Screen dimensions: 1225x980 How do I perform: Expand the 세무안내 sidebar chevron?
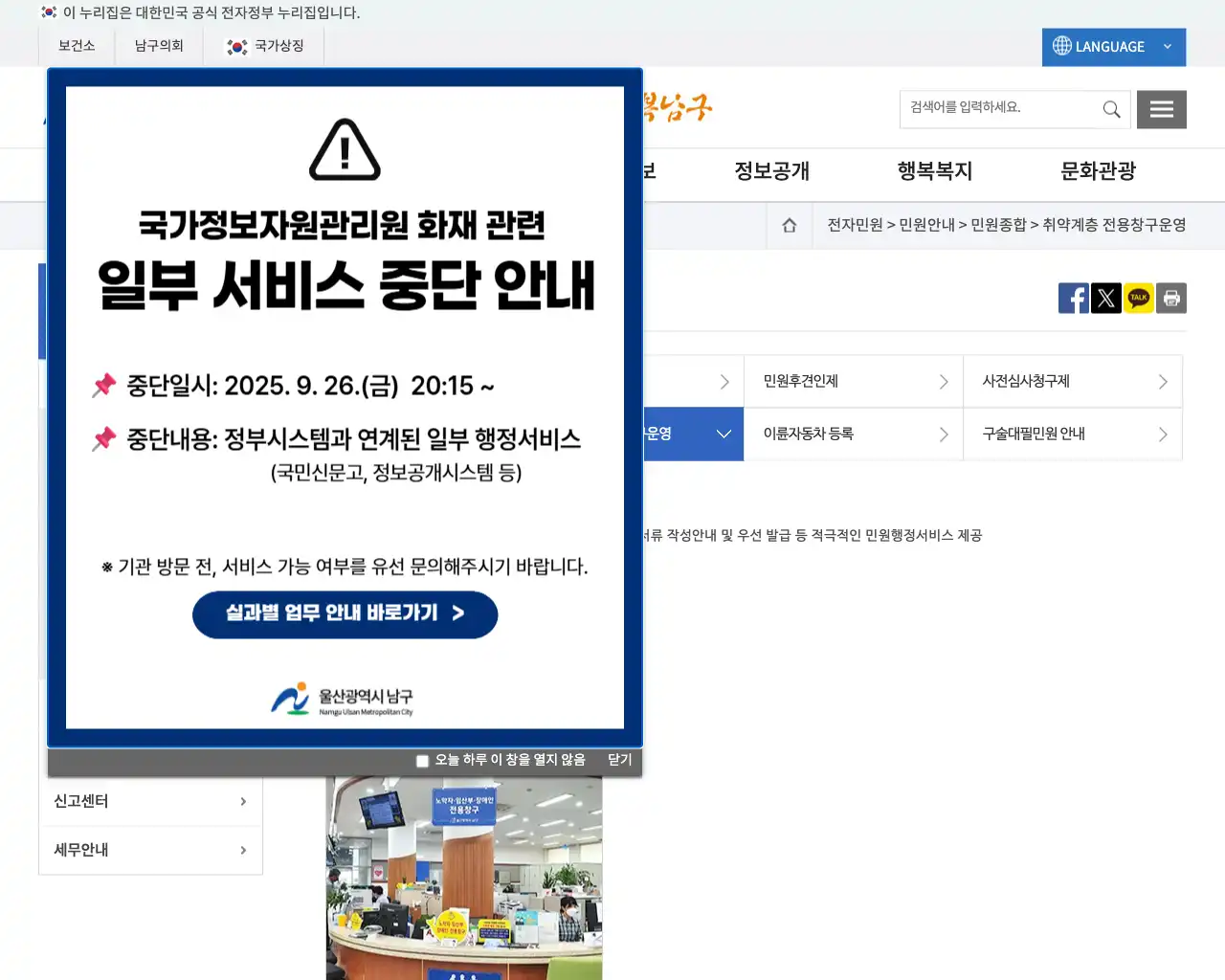[x=243, y=850]
